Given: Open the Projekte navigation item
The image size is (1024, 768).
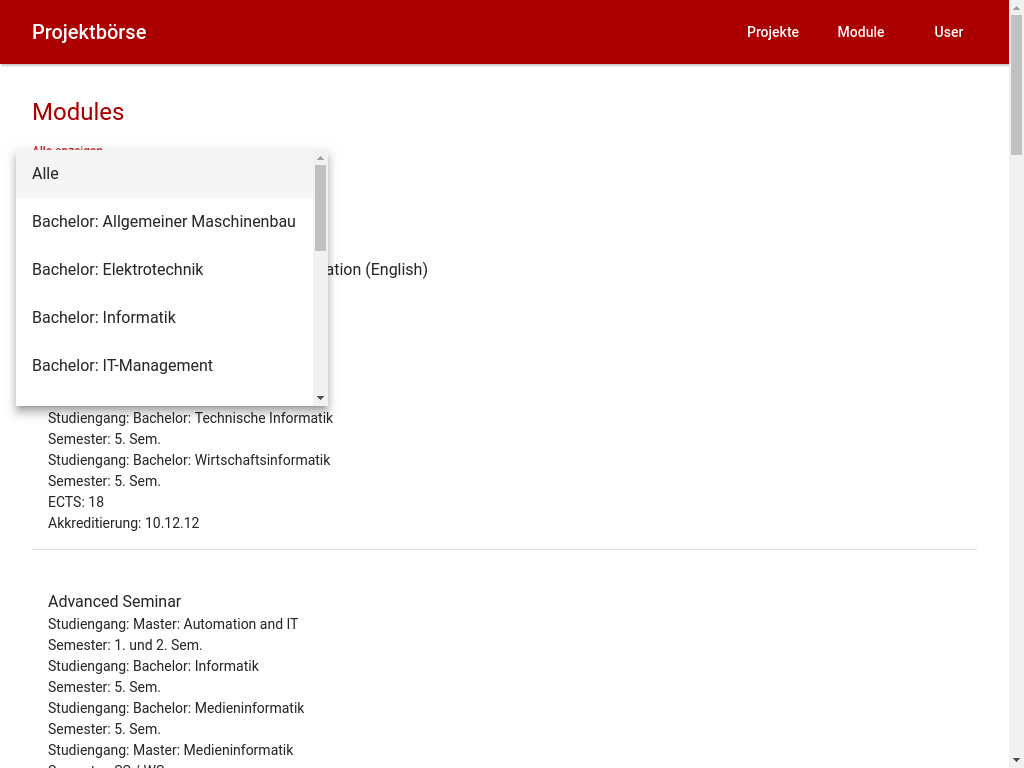Looking at the screenshot, I should click(773, 32).
